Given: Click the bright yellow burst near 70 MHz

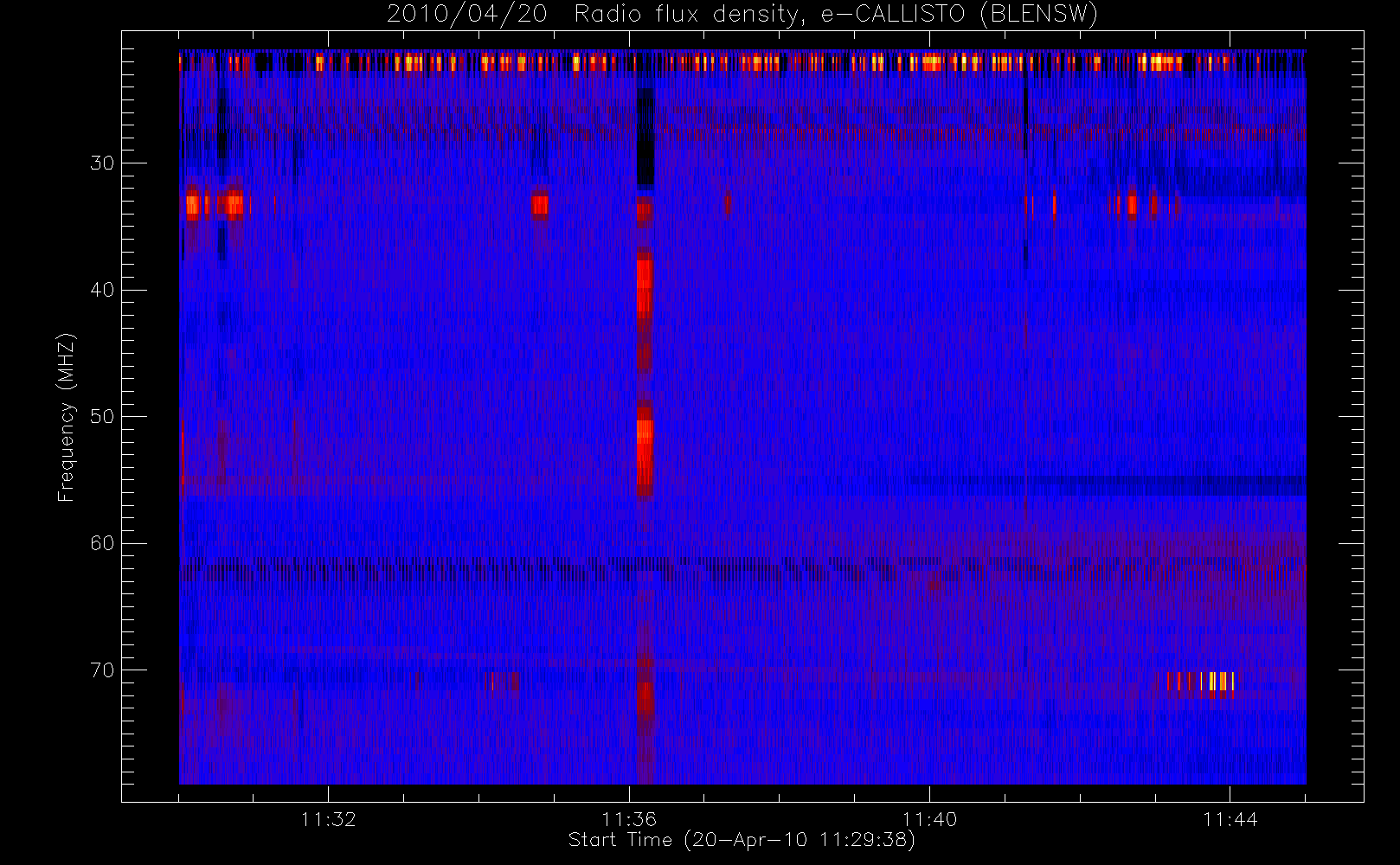Looking at the screenshot, I should [1217, 682].
